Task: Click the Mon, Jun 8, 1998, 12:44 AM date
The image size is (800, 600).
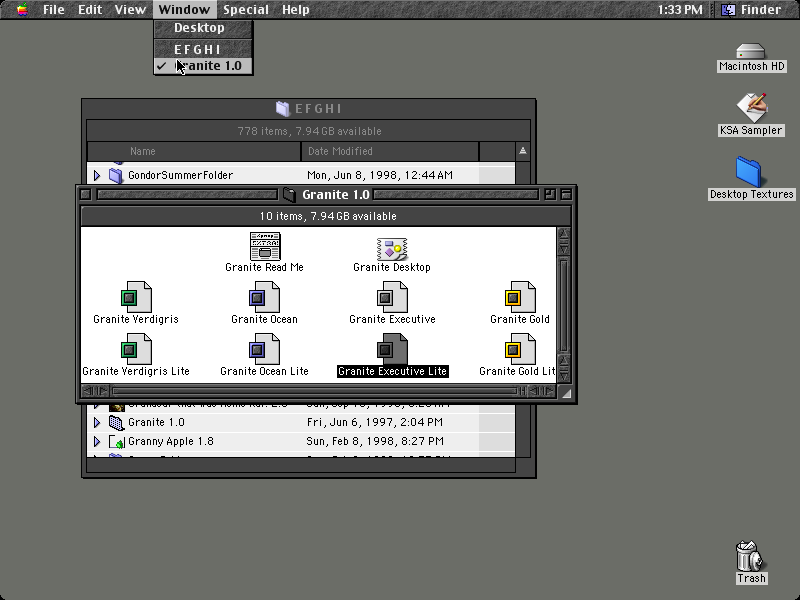Action: (380, 176)
